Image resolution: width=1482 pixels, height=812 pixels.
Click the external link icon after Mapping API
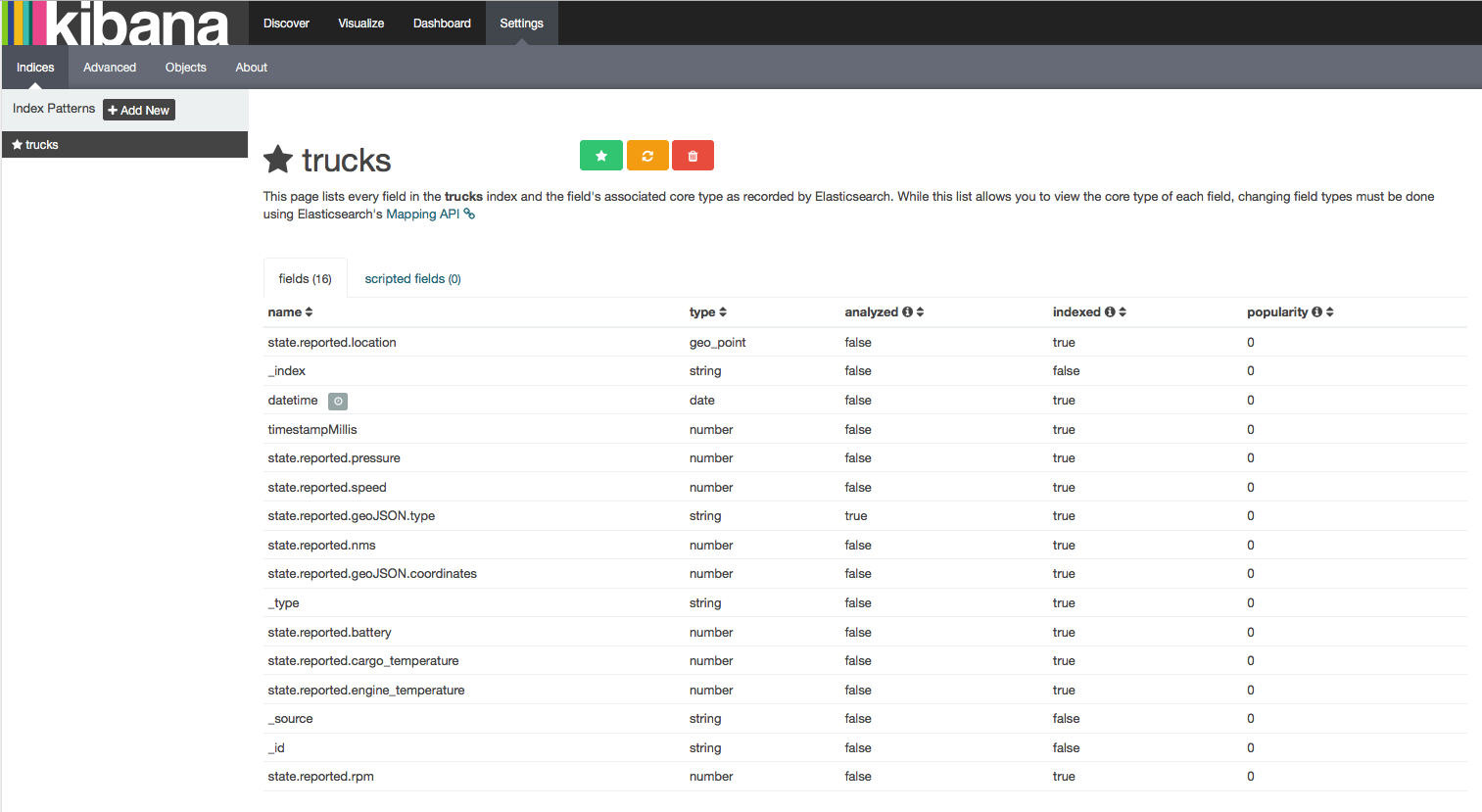point(470,215)
